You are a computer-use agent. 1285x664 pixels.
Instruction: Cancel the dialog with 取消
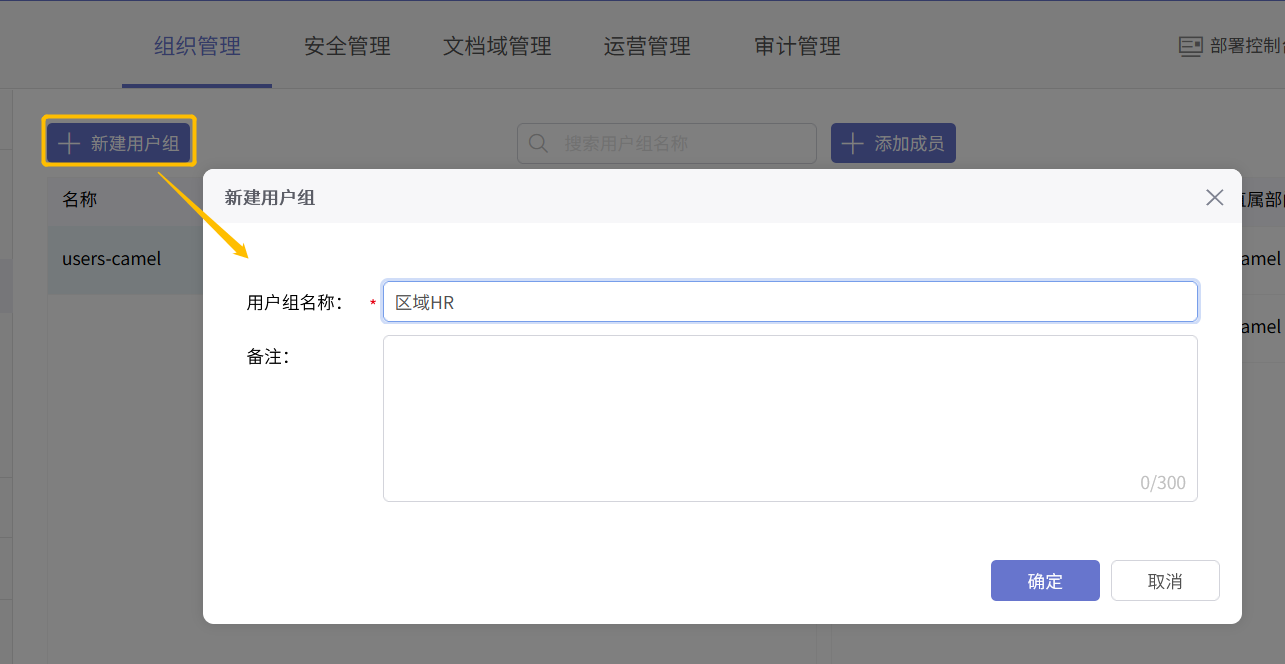(1165, 581)
